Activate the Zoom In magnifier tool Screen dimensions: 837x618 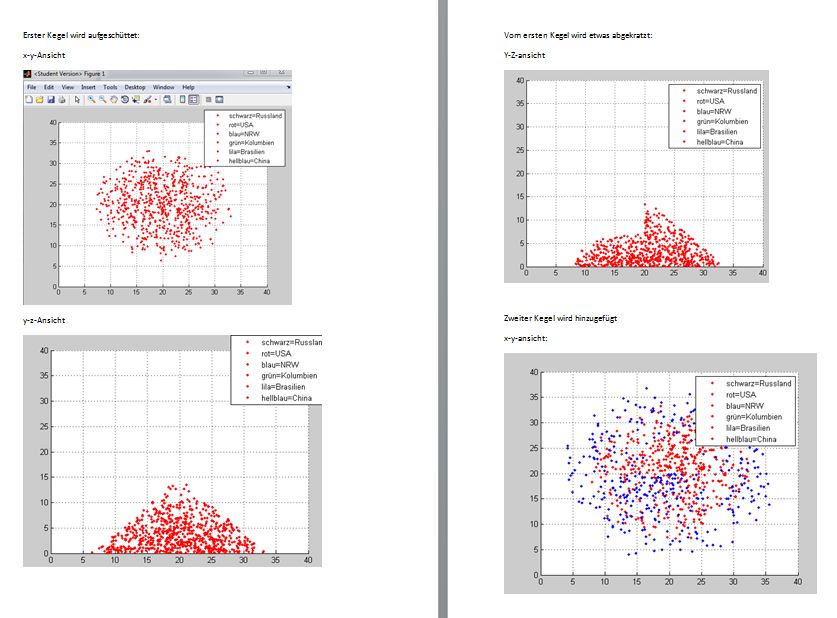91,100
